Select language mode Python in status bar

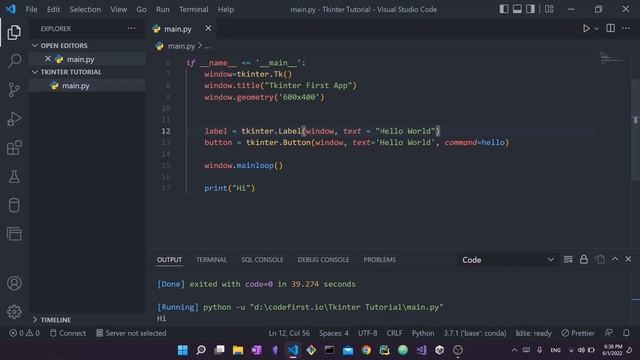pyautogui.click(x=423, y=333)
